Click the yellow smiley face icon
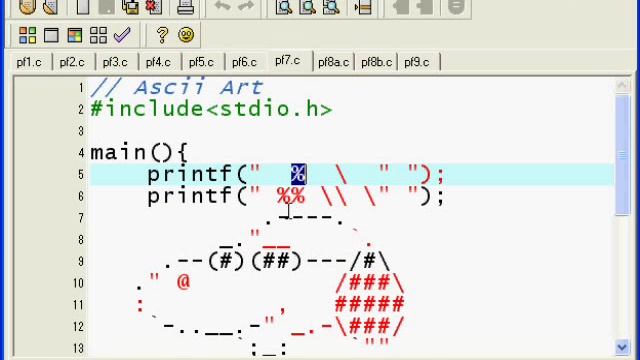The image size is (640, 360). (x=186, y=35)
